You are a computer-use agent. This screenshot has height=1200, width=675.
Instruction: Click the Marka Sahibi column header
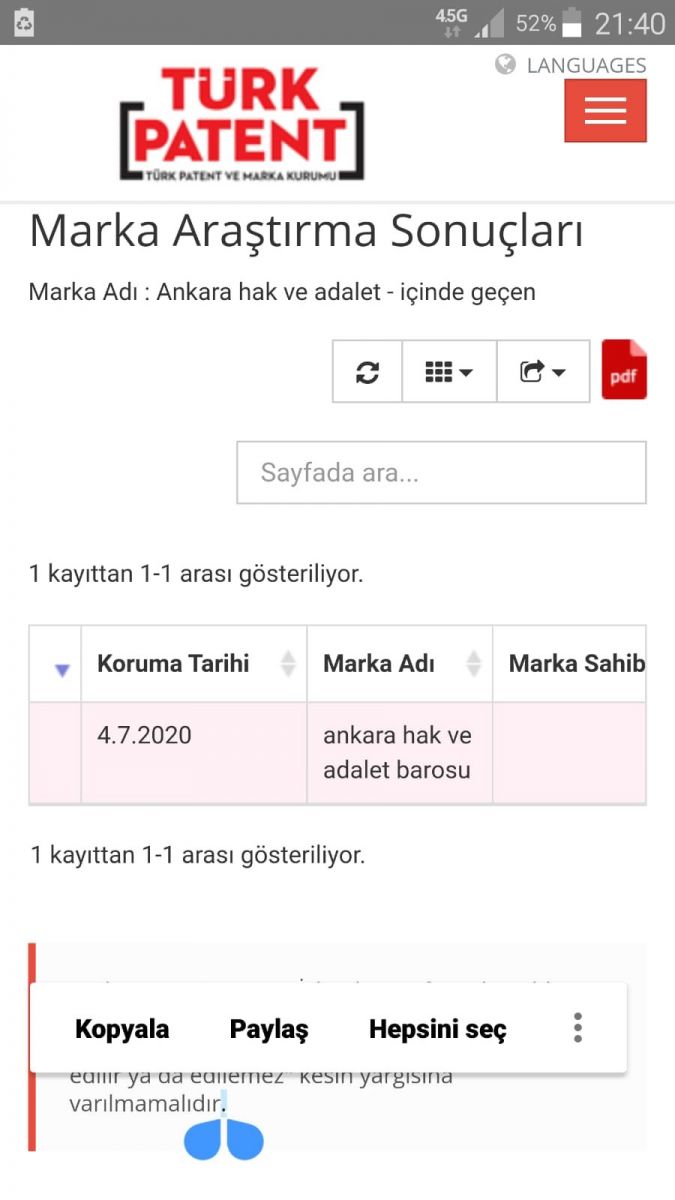click(x=576, y=664)
